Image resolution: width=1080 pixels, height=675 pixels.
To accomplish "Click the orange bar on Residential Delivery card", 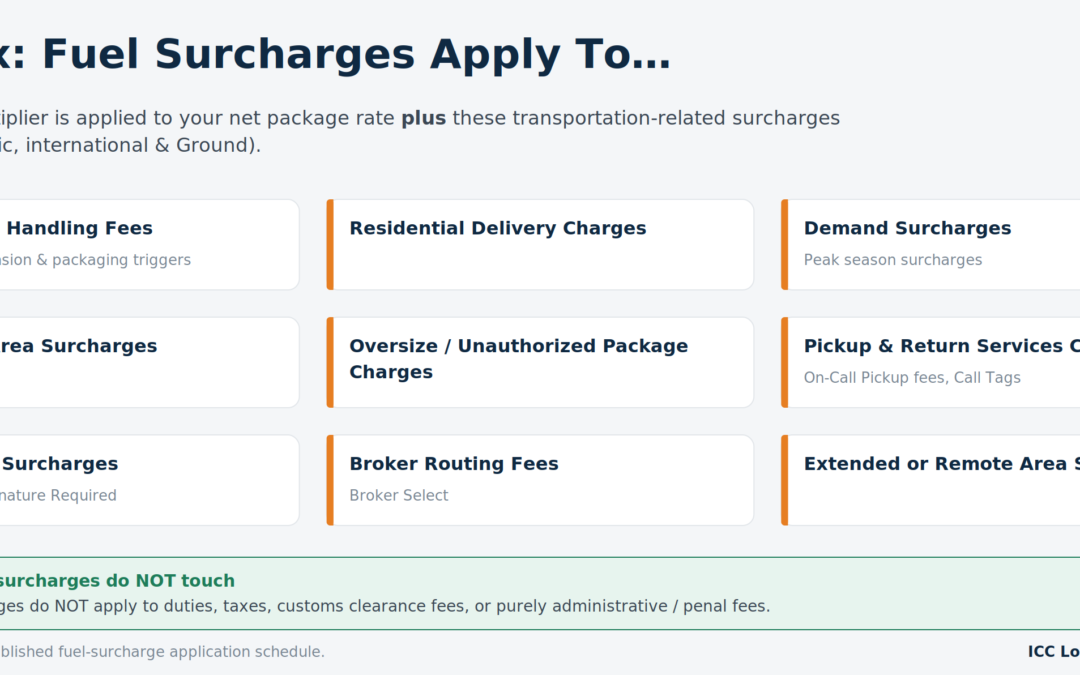I will point(330,245).
